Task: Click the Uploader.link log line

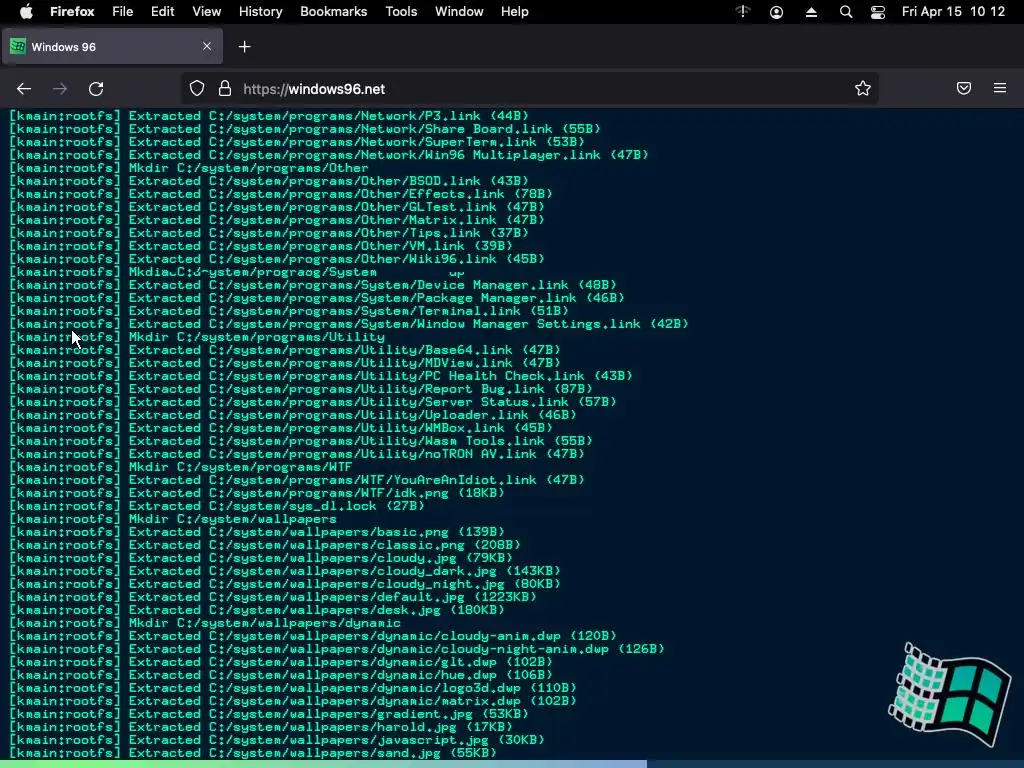Action: click(x=293, y=415)
